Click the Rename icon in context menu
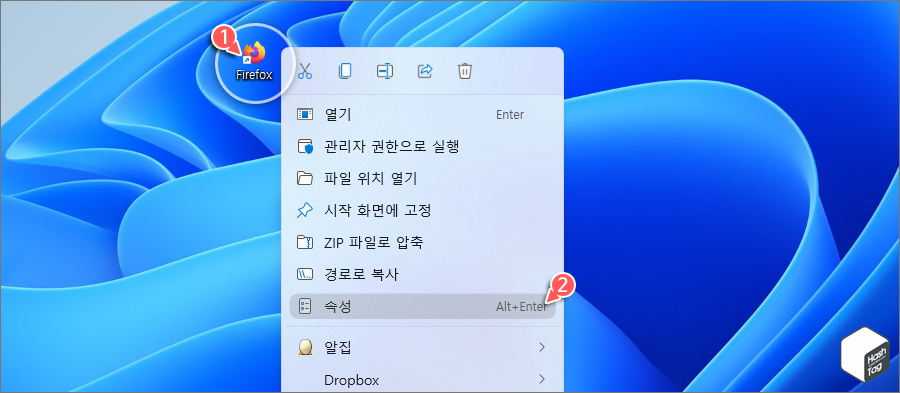900x393 pixels. 385,71
